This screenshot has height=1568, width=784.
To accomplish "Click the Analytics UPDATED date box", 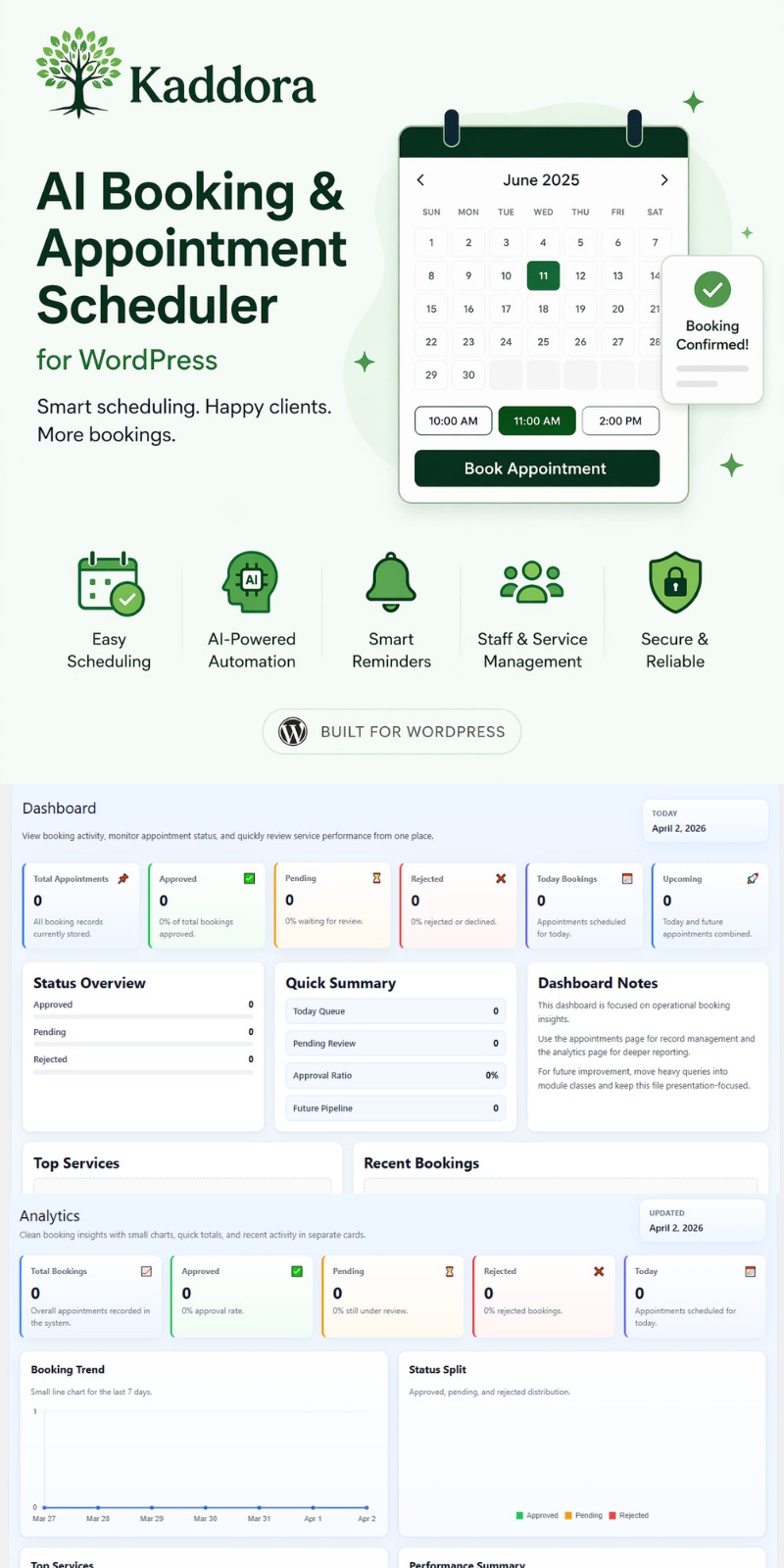I will 702,1220.
